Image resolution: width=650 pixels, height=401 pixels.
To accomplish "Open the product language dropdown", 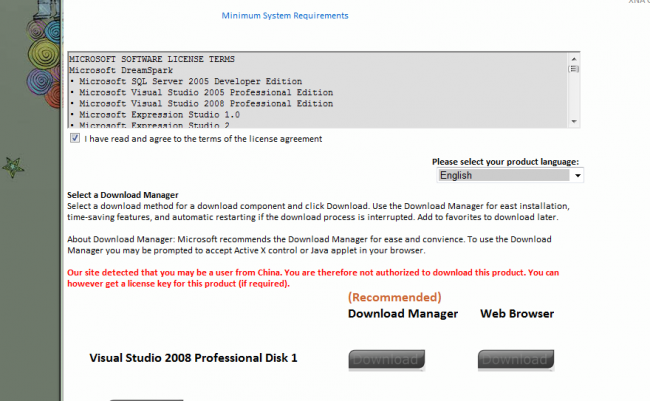I will [x=510, y=175].
